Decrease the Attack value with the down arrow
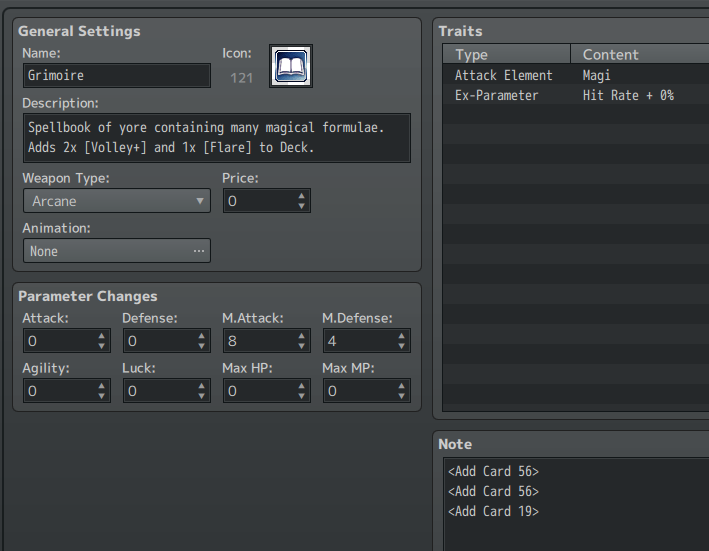Image resolution: width=709 pixels, height=551 pixels. tap(101, 346)
